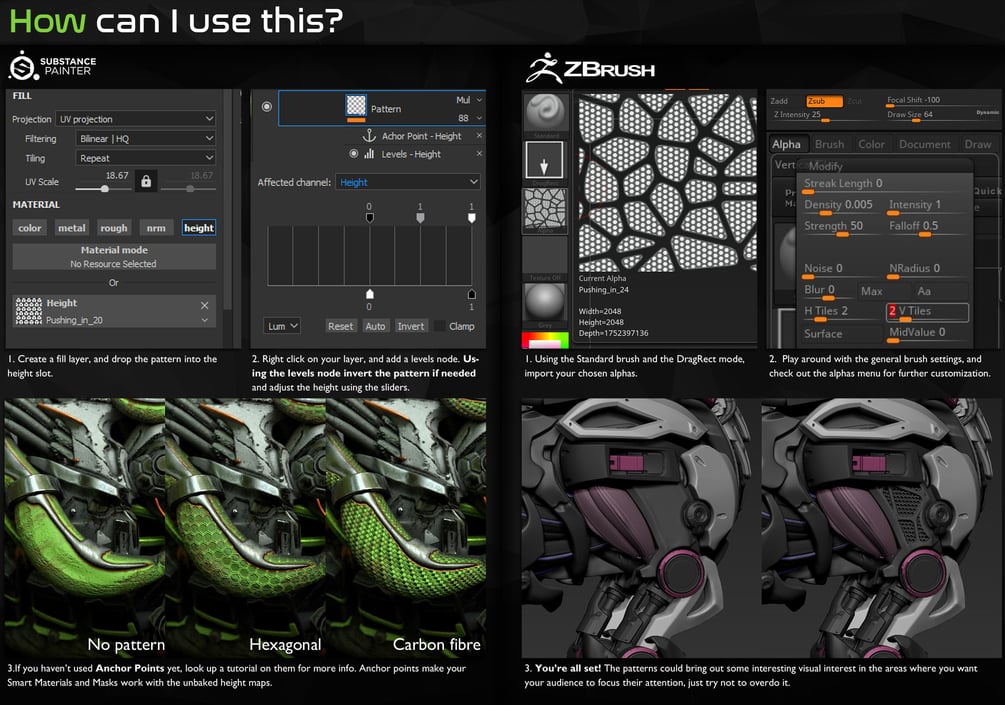The image size is (1005, 705).
Task: Remove the Achor Point - Height effect
Action: [x=479, y=136]
